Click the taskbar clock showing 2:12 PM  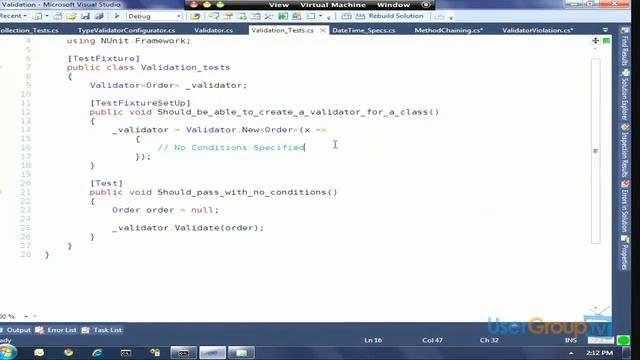(599, 353)
